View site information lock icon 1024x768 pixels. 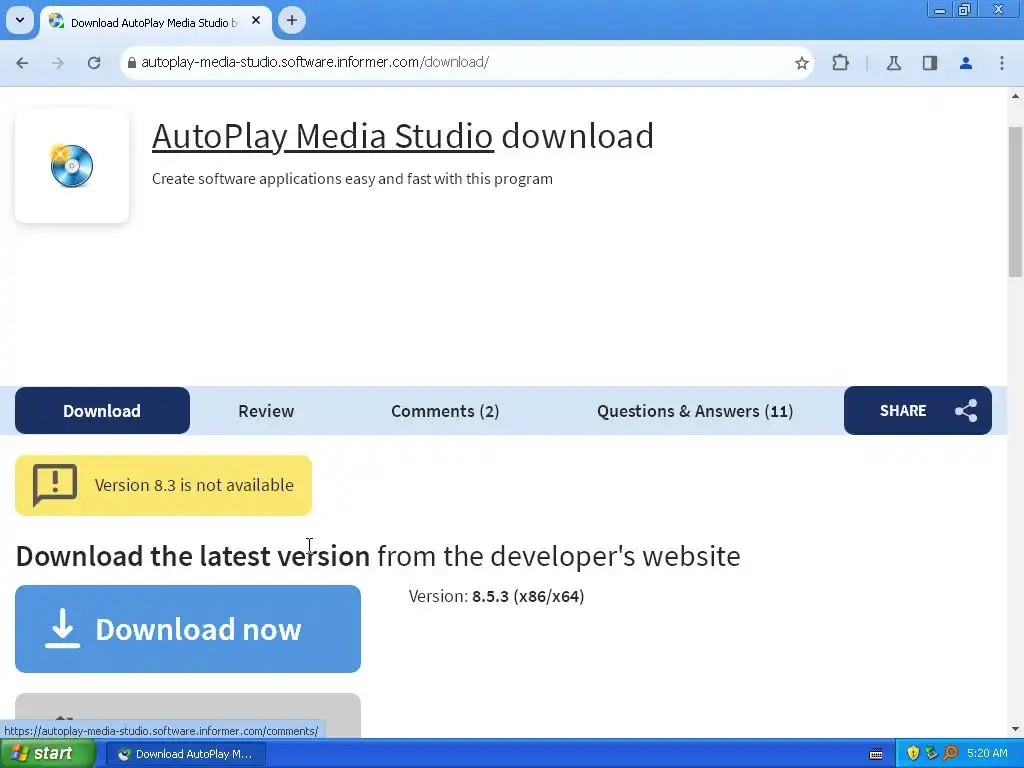point(132,63)
